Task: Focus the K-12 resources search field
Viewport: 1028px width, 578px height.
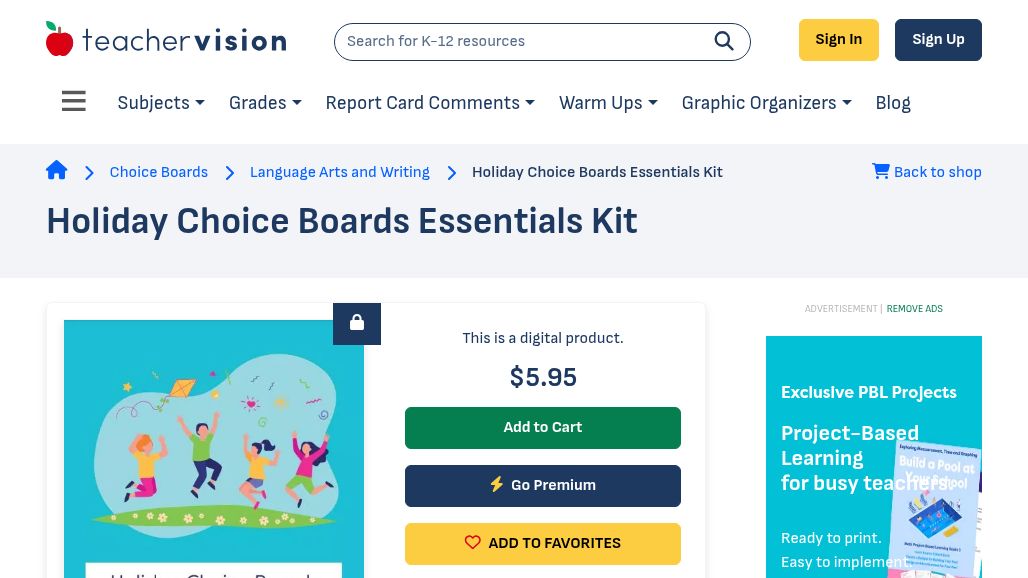Action: (x=524, y=41)
